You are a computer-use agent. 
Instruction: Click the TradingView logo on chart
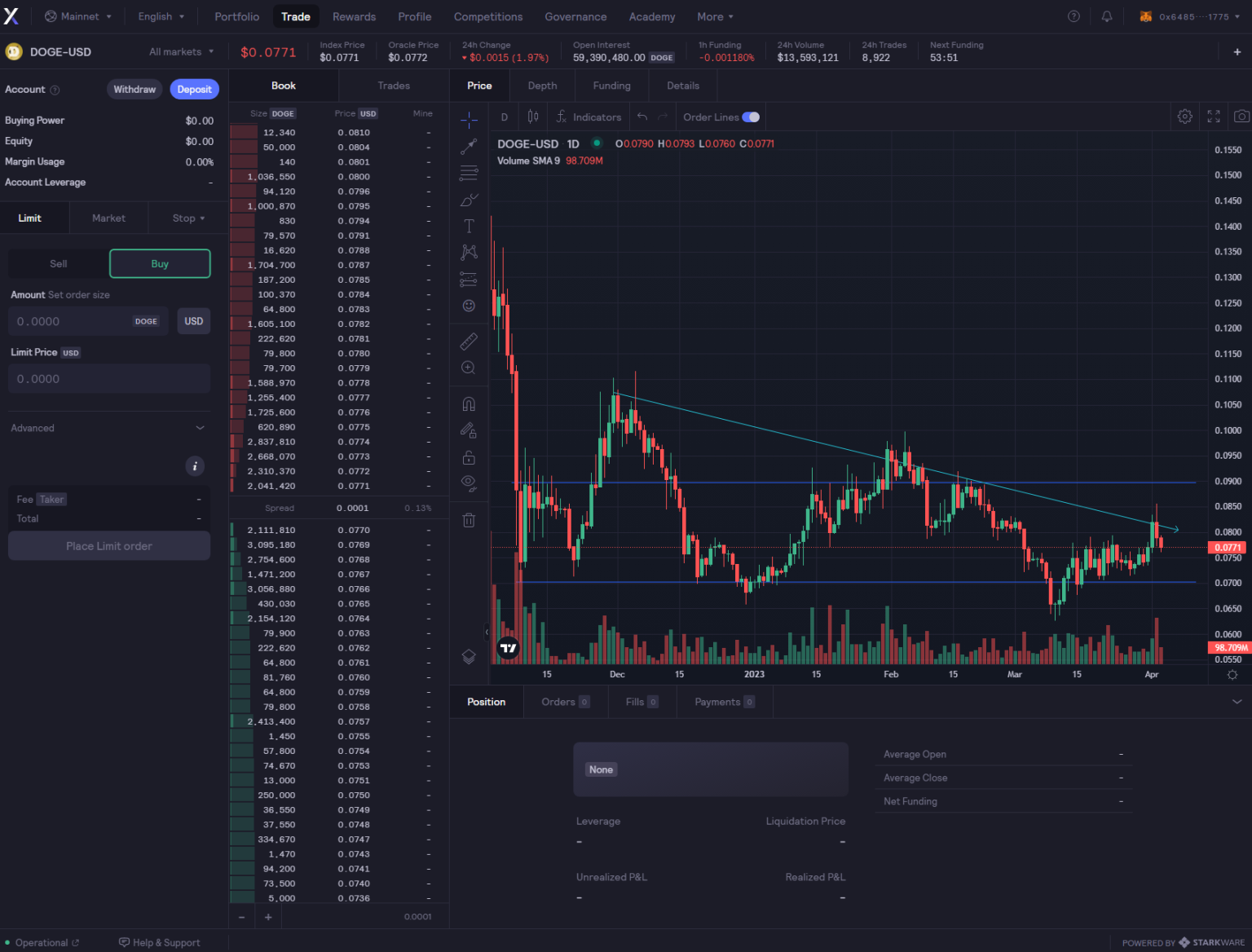508,648
